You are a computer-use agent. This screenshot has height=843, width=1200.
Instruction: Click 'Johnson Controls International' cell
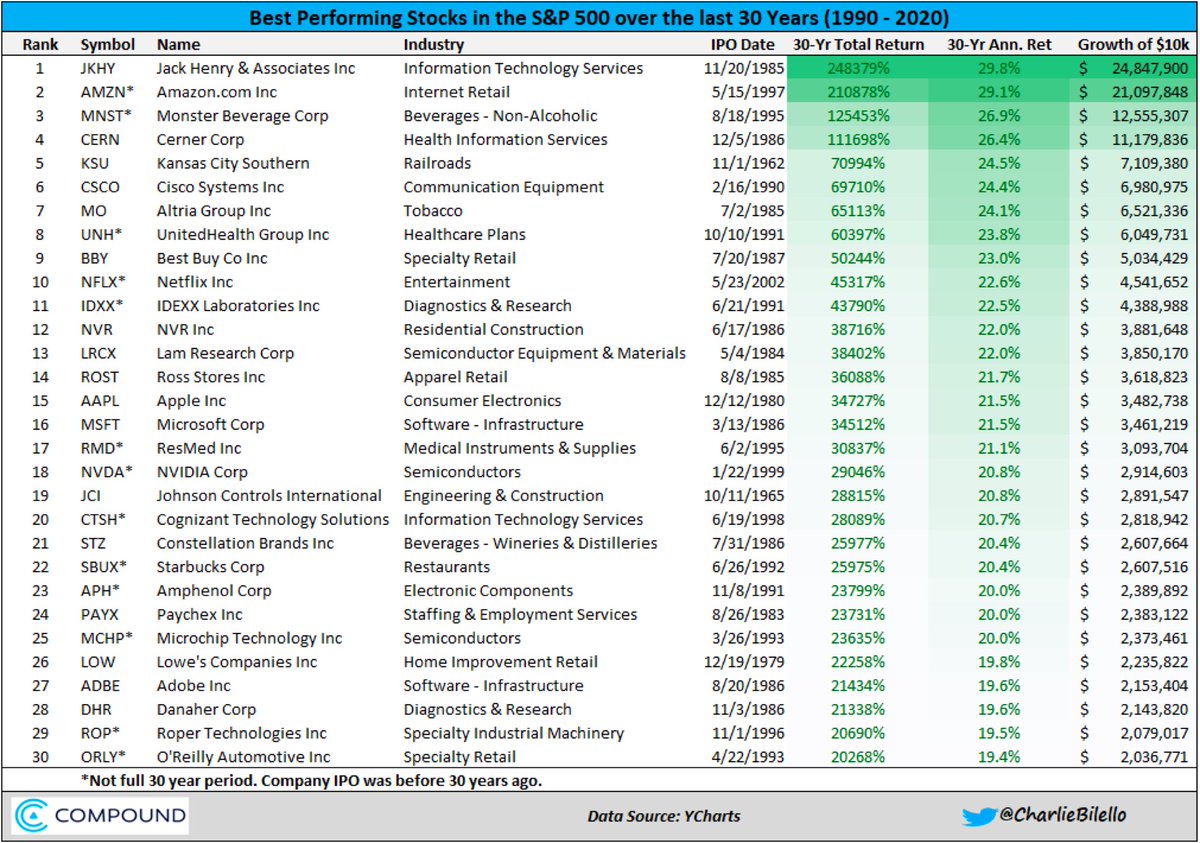[x=269, y=496]
